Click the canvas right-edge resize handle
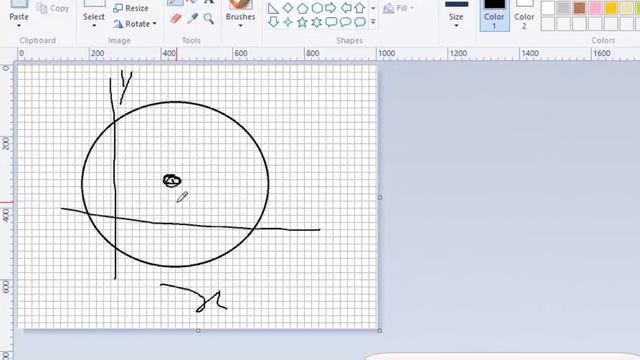 380,197
